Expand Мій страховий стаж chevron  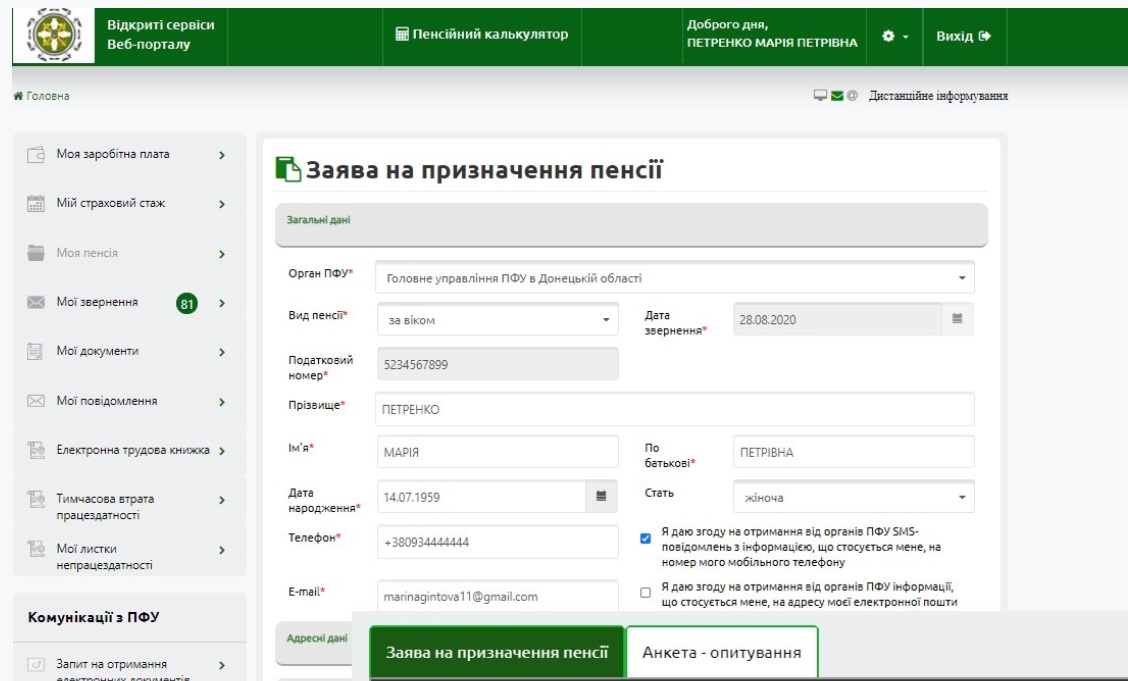(x=222, y=204)
